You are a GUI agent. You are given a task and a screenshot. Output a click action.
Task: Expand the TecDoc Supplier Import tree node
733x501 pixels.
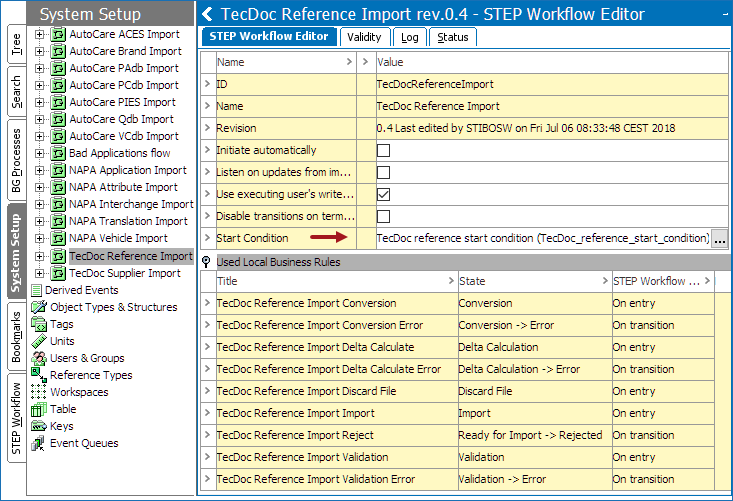(x=40, y=273)
